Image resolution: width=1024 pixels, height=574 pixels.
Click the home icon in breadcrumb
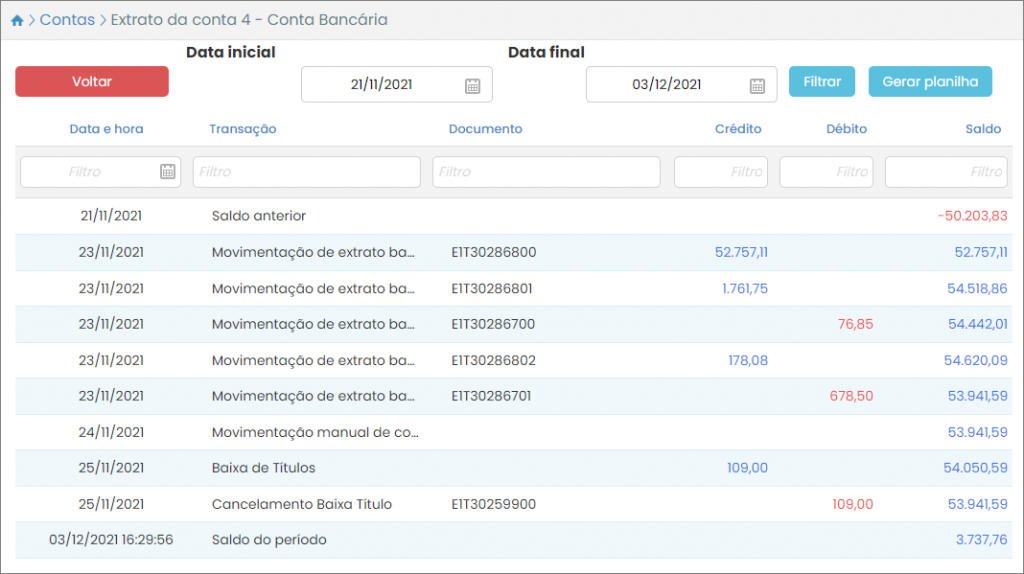click(17, 20)
